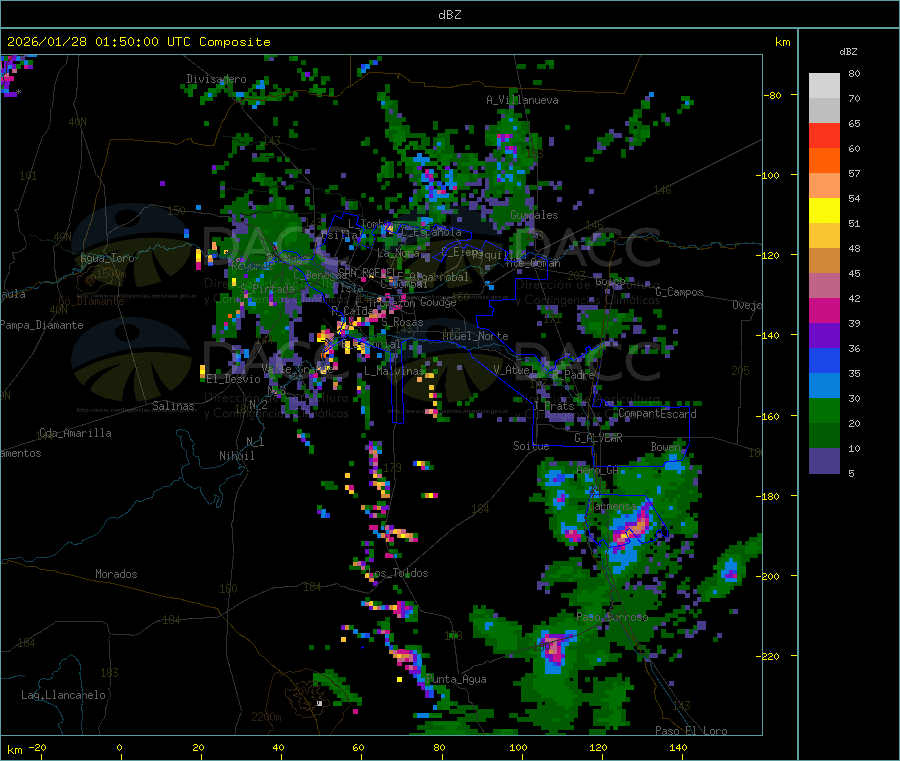Click the km unit label at top right
This screenshot has height=761, width=900.
click(x=782, y=42)
